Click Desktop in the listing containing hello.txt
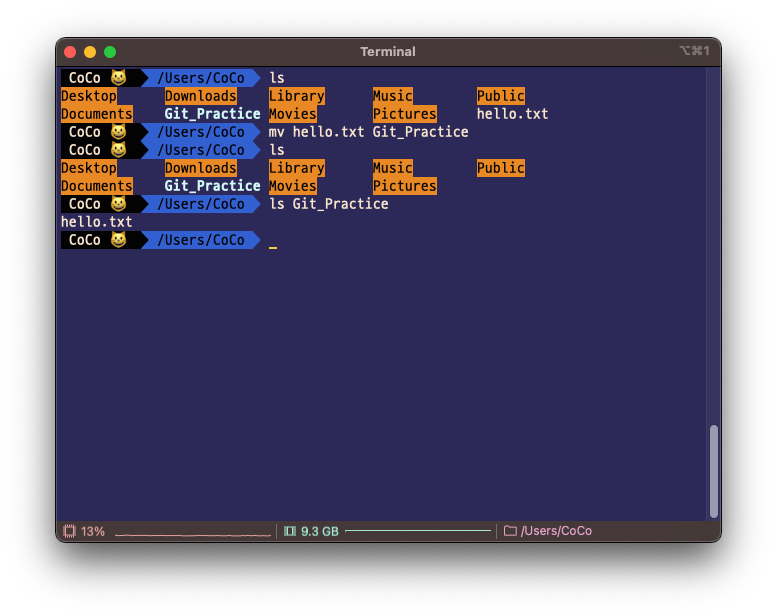Image resolution: width=777 pixels, height=616 pixels. coord(89,96)
